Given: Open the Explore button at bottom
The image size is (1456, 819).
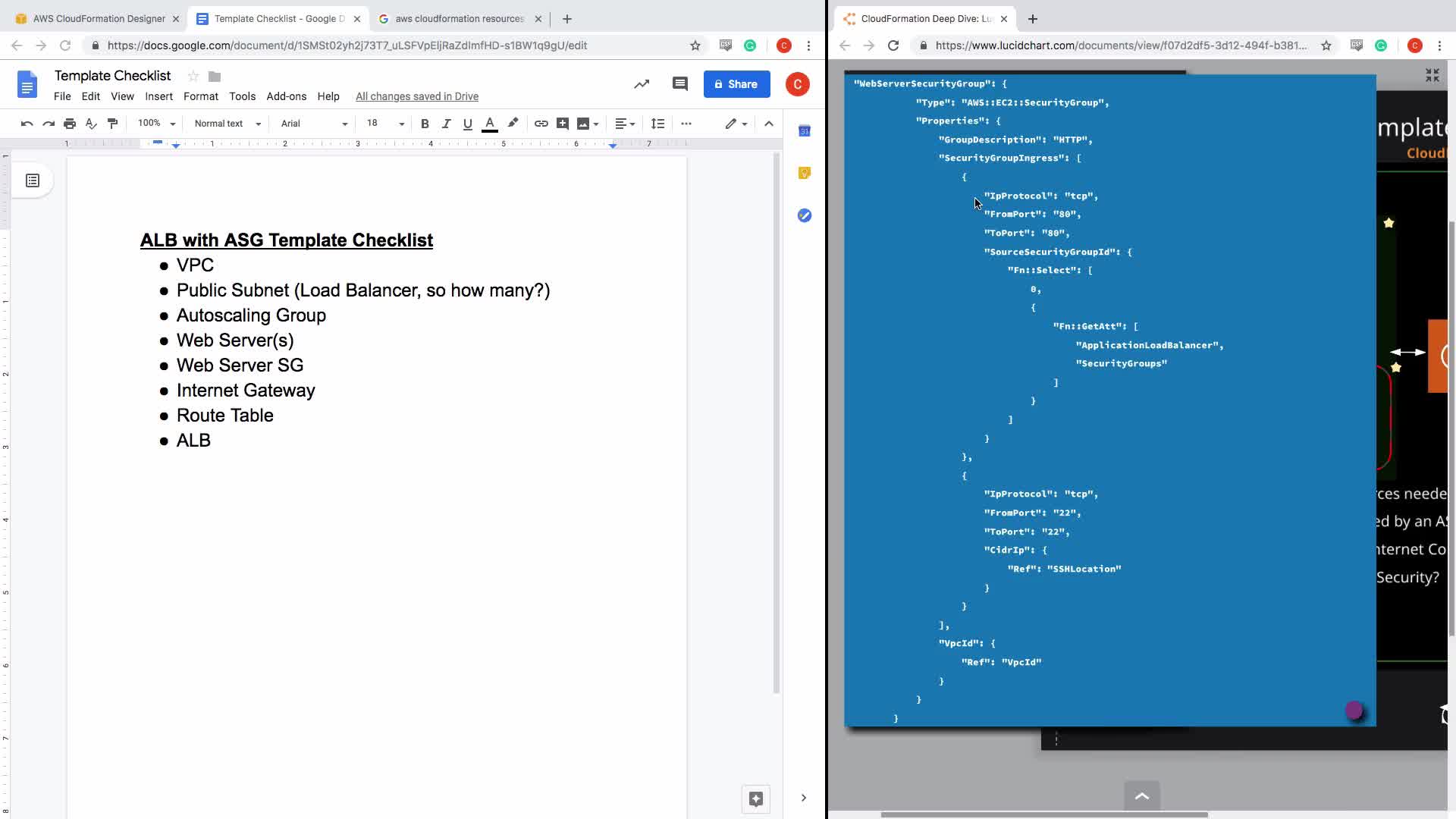Looking at the screenshot, I should click(755, 799).
